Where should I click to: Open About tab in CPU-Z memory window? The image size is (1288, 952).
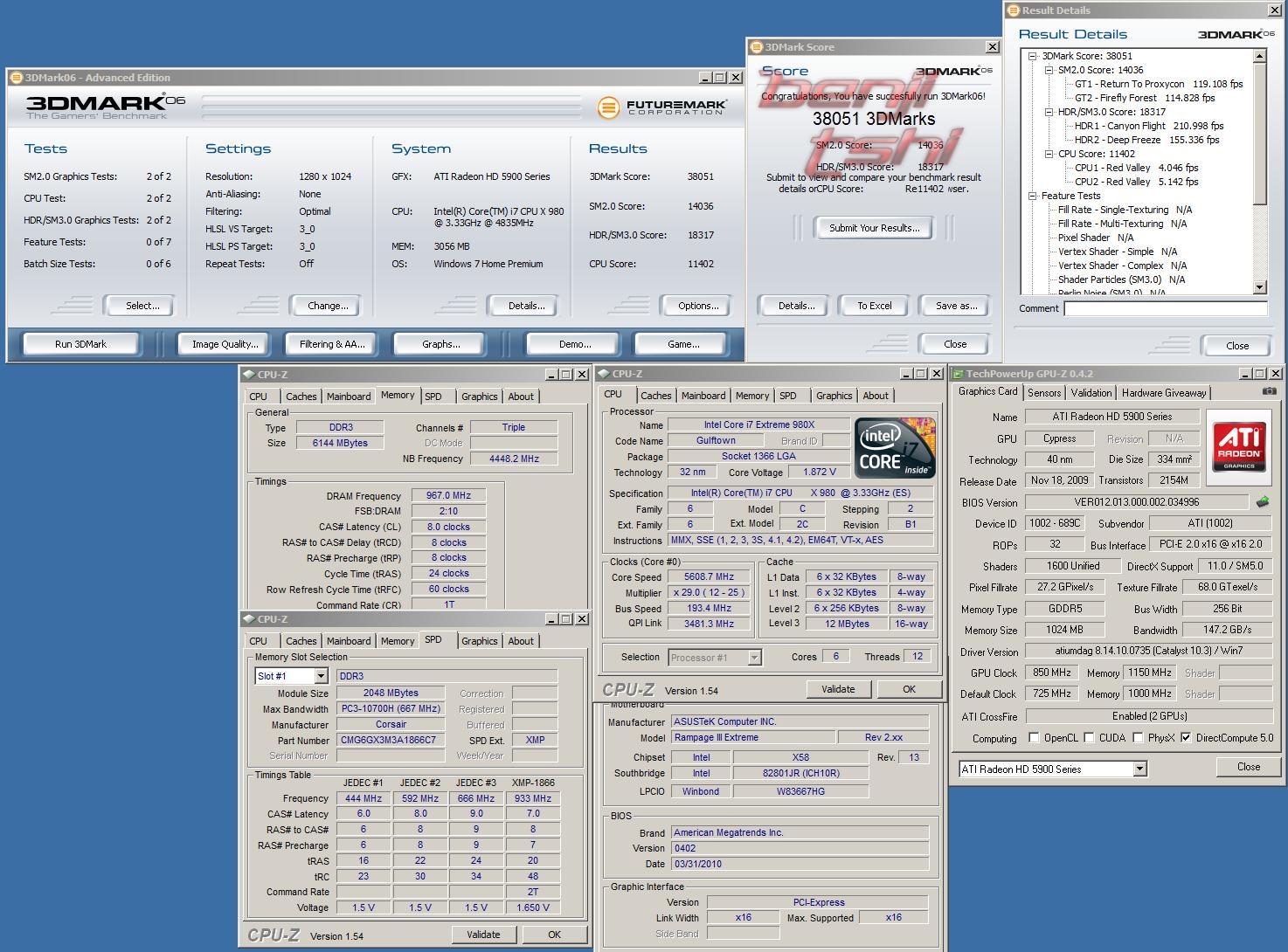pos(521,397)
